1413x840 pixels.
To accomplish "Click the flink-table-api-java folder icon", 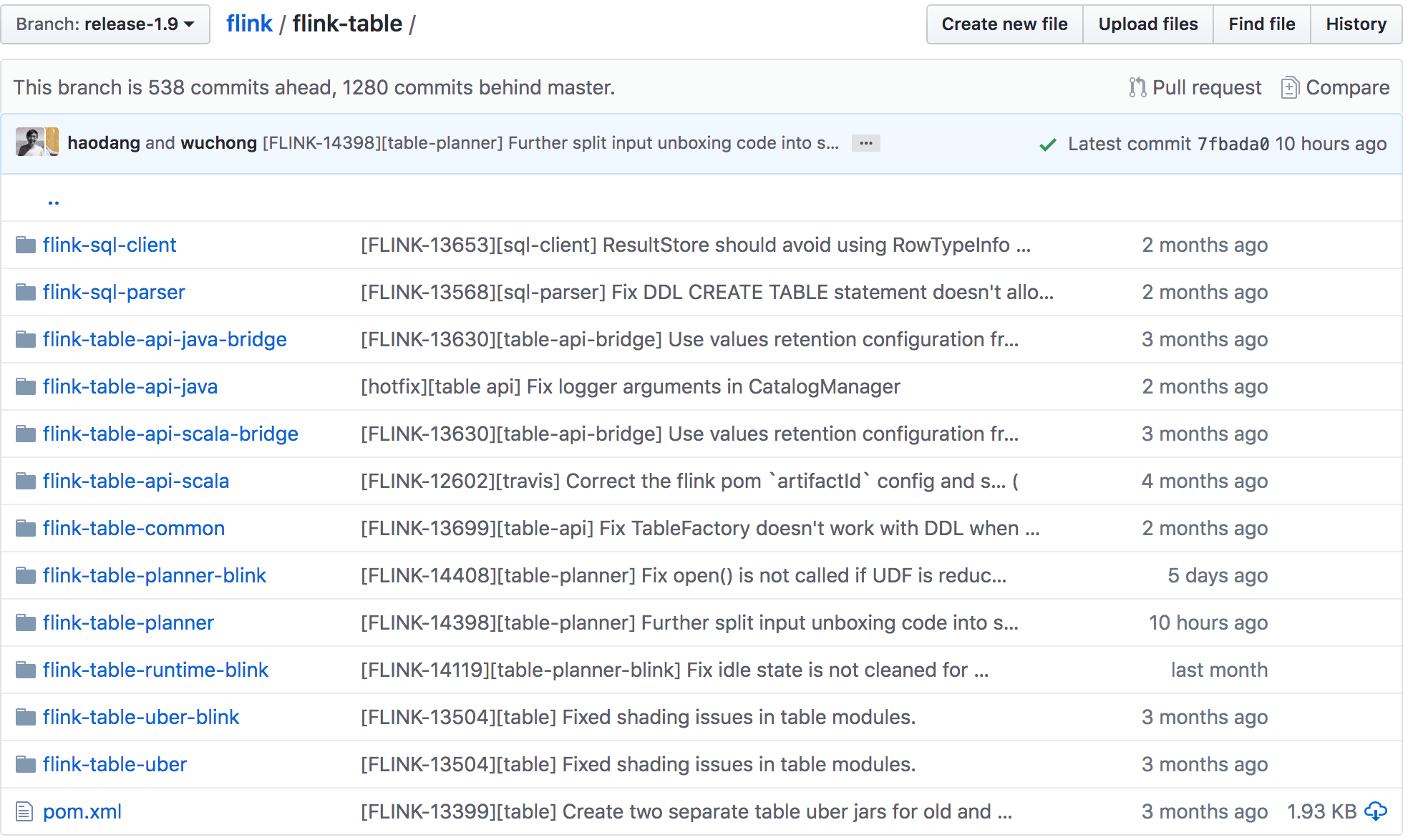I will coord(26,386).
